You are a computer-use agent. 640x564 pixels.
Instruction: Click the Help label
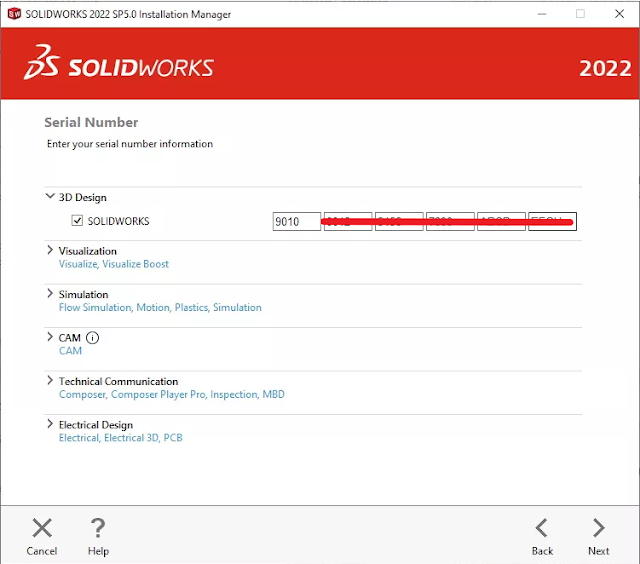(x=98, y=551)
